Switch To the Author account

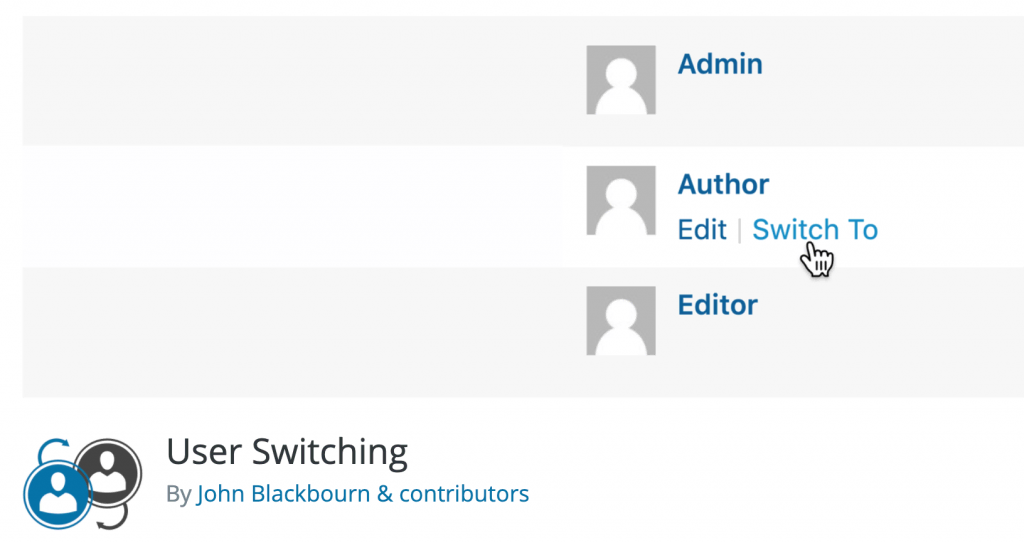(x=814, y=230)
